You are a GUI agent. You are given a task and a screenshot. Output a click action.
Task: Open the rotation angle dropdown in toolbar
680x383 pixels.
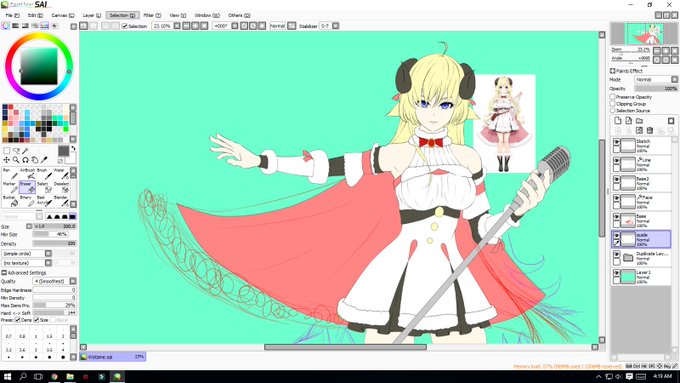[235, 26]
